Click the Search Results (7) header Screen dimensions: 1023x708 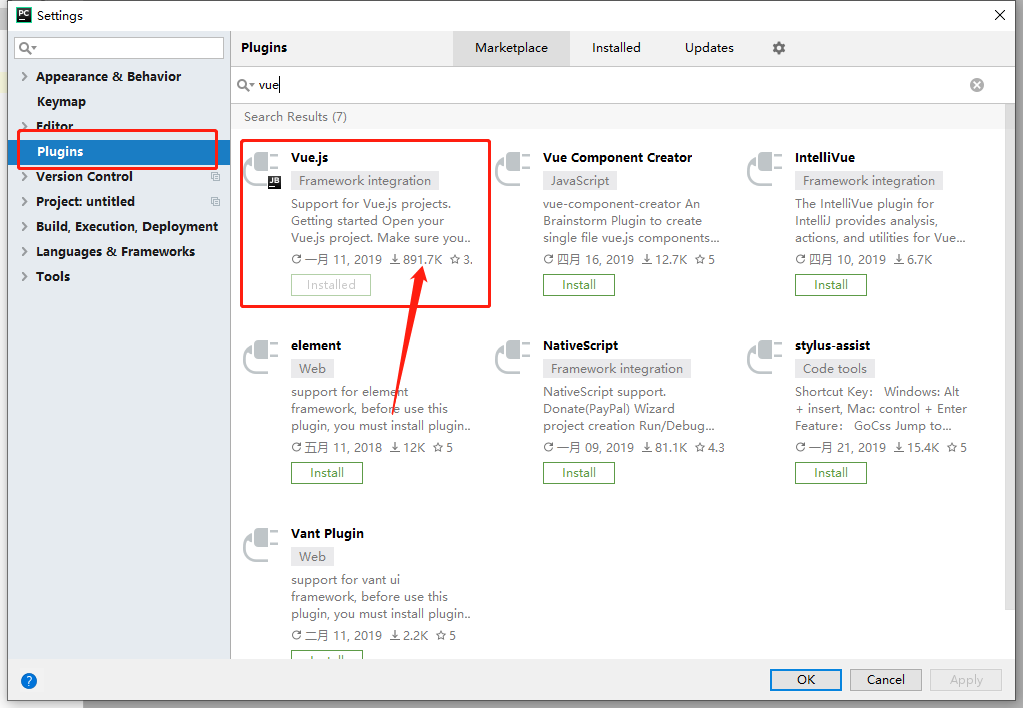click(295, 117)
